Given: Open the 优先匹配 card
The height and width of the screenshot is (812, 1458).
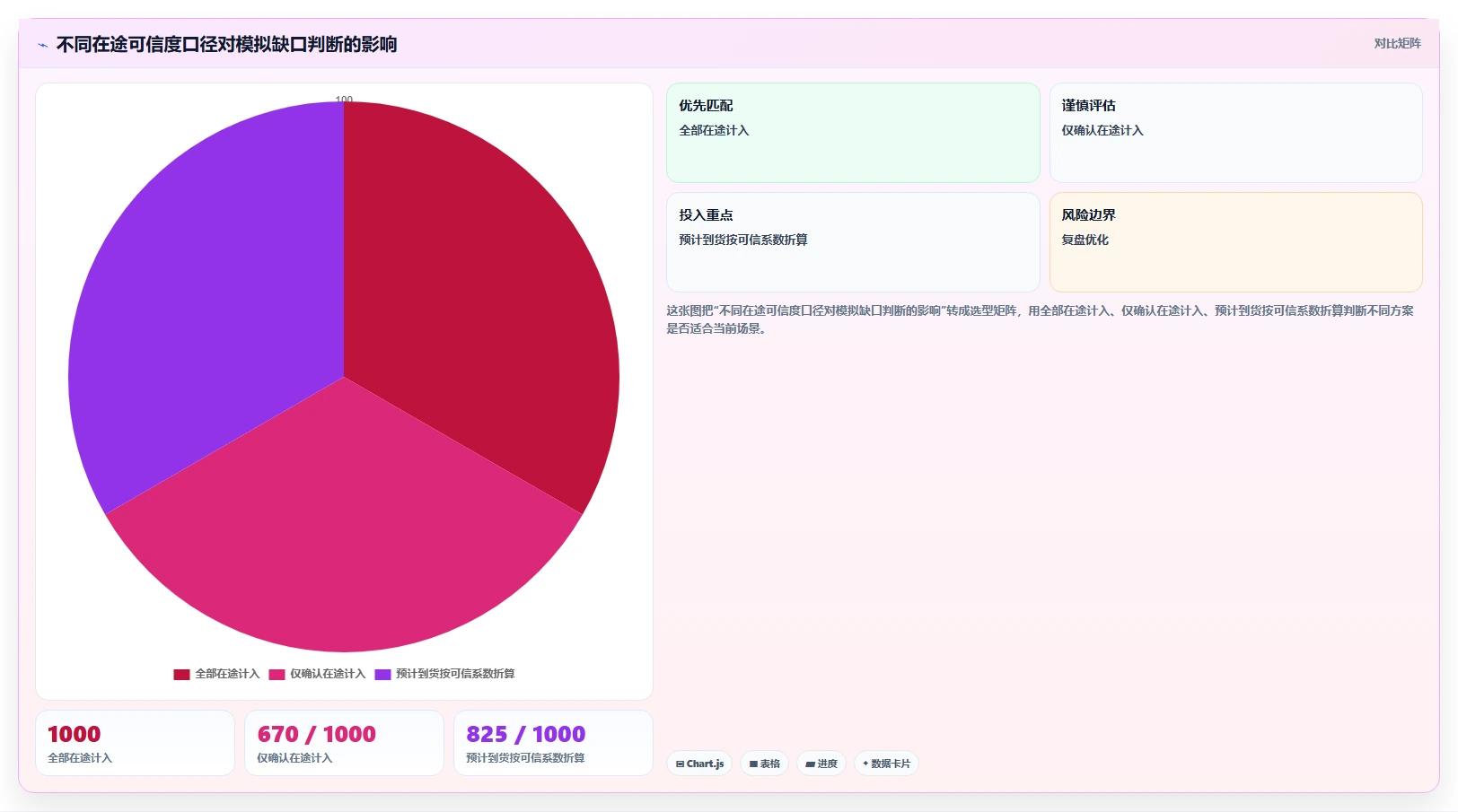Looking at the screenshot, I should click(x=853, y=133).
